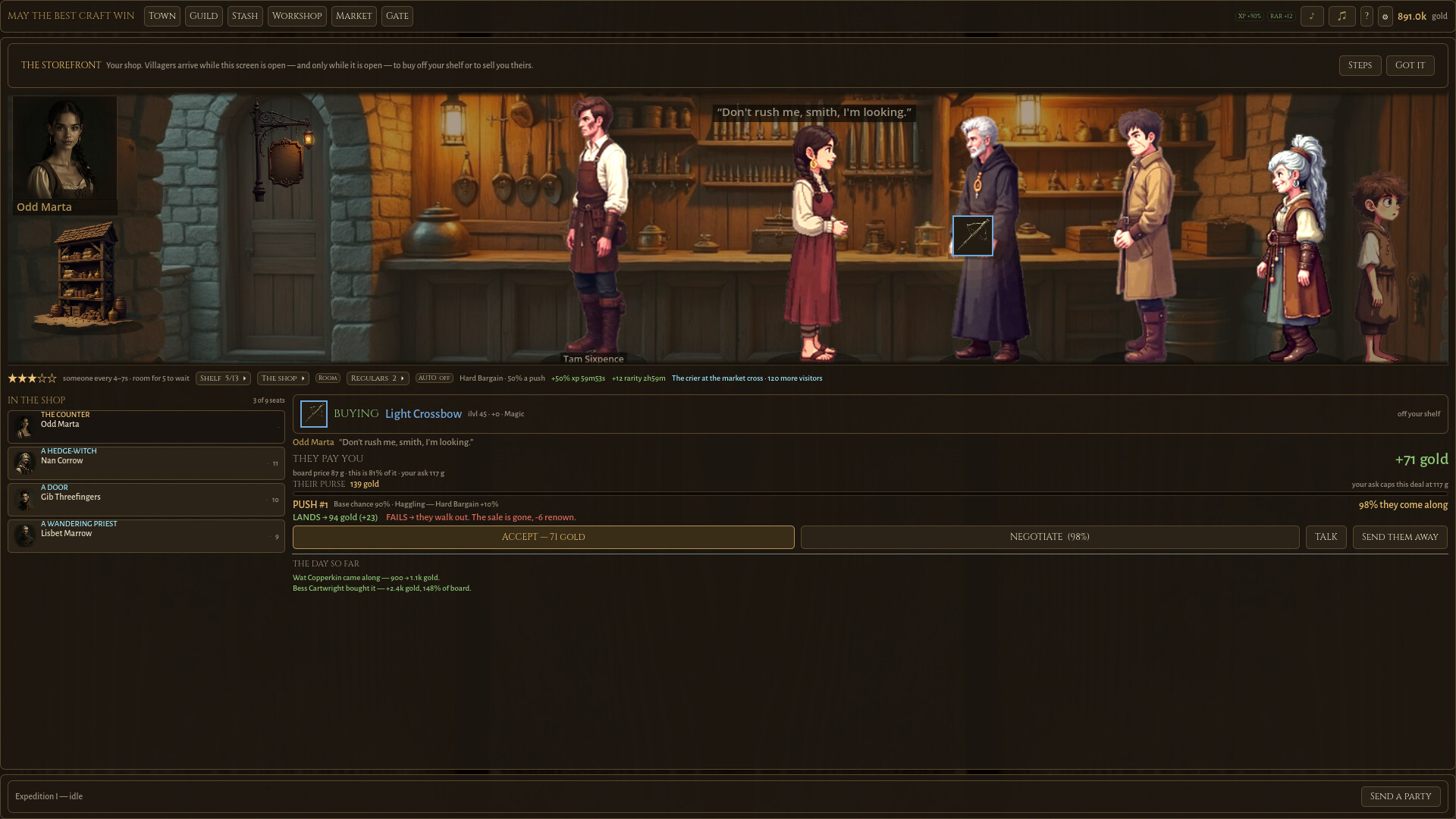Dismiss the tutorial with Got It
1456x819 pixels.
(1410, 65)
